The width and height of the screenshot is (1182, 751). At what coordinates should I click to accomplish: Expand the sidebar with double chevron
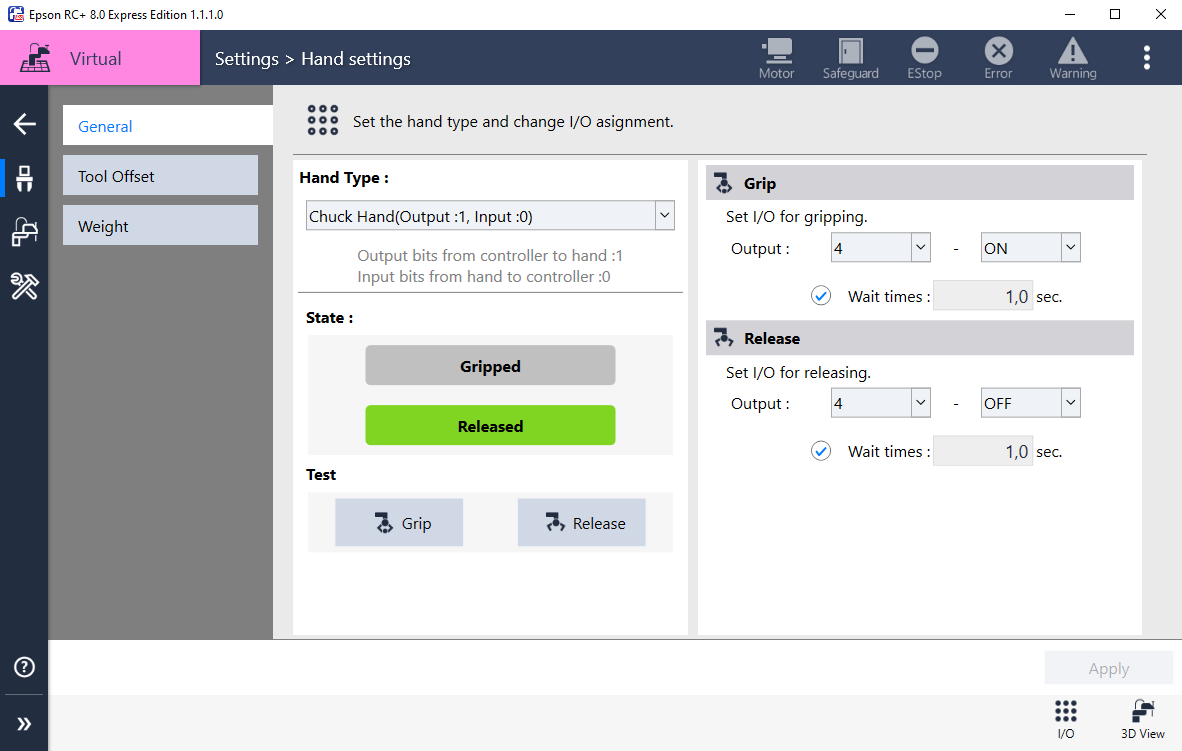24,724
